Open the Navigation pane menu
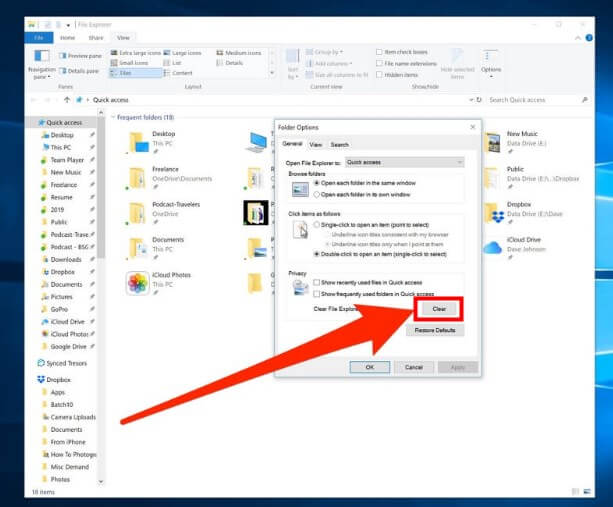Viewport: 613px width, 507px height. 41,64
